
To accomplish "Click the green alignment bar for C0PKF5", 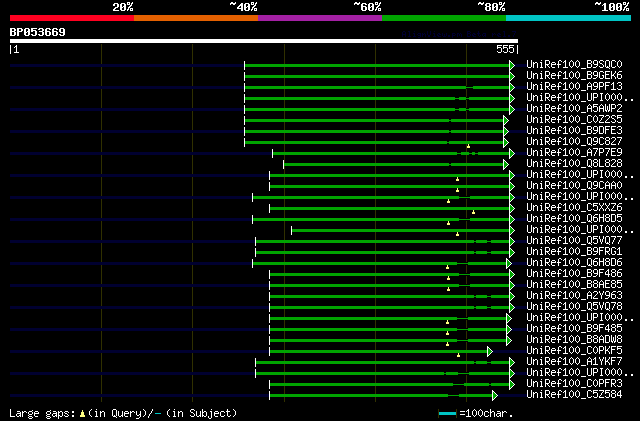I will tap(378, 352).
